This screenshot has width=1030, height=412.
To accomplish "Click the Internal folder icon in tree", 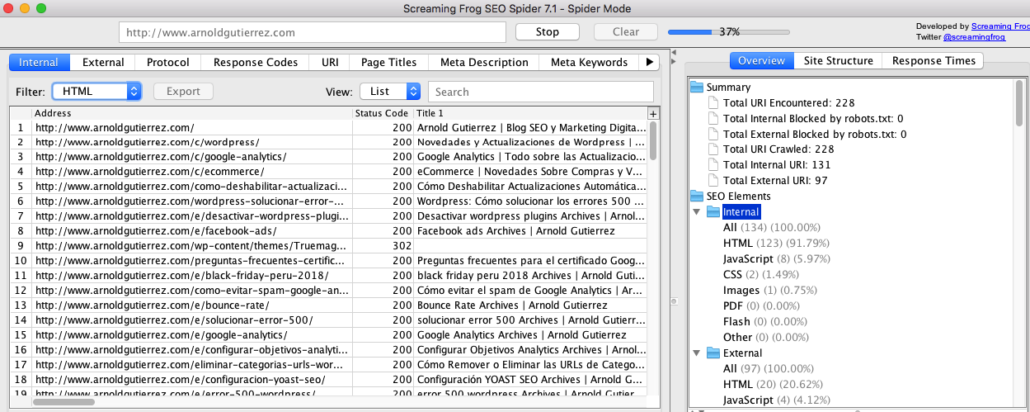I will tap(713, 212).
